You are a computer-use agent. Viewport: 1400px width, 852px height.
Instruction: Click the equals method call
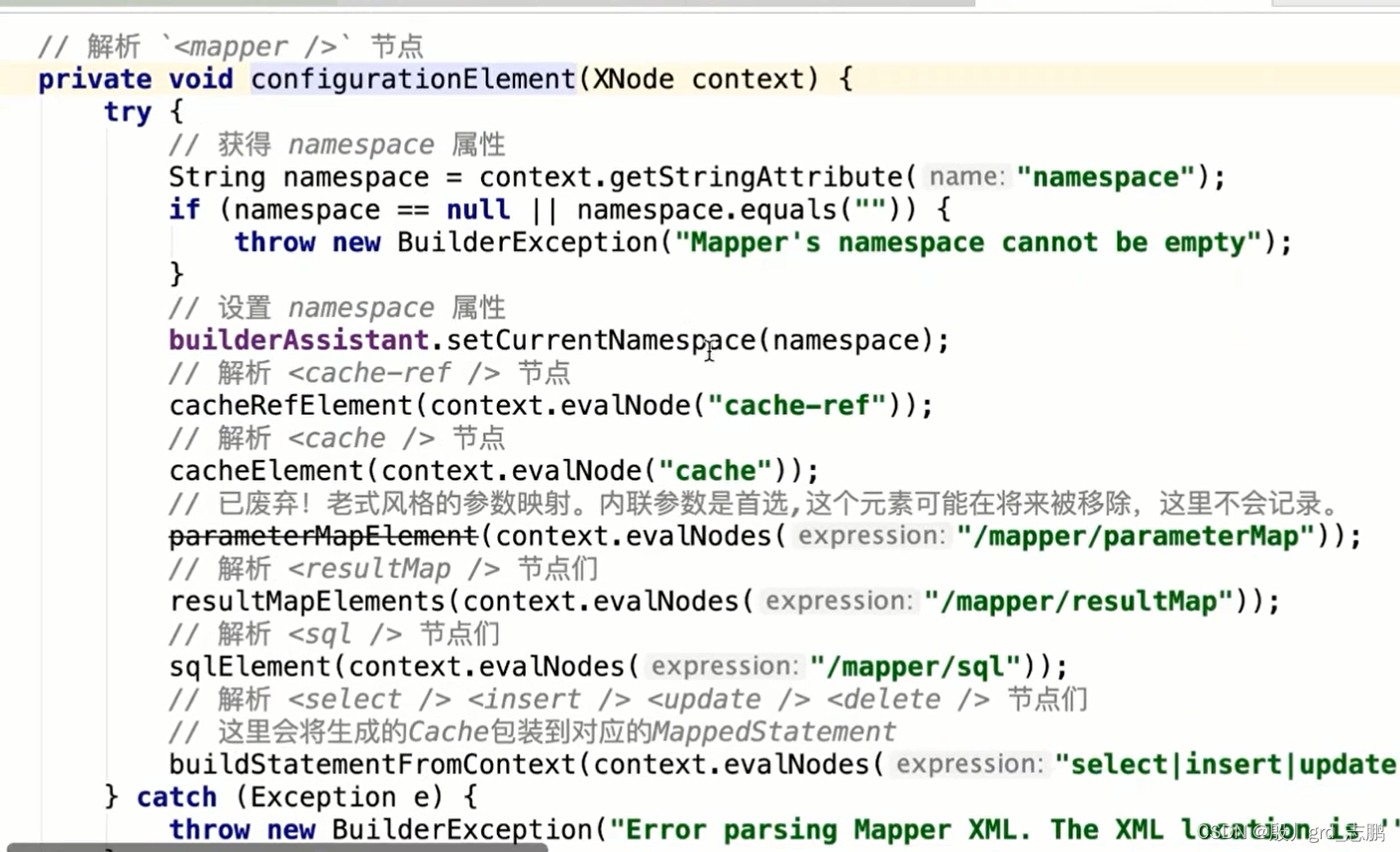tap(789, 210)
